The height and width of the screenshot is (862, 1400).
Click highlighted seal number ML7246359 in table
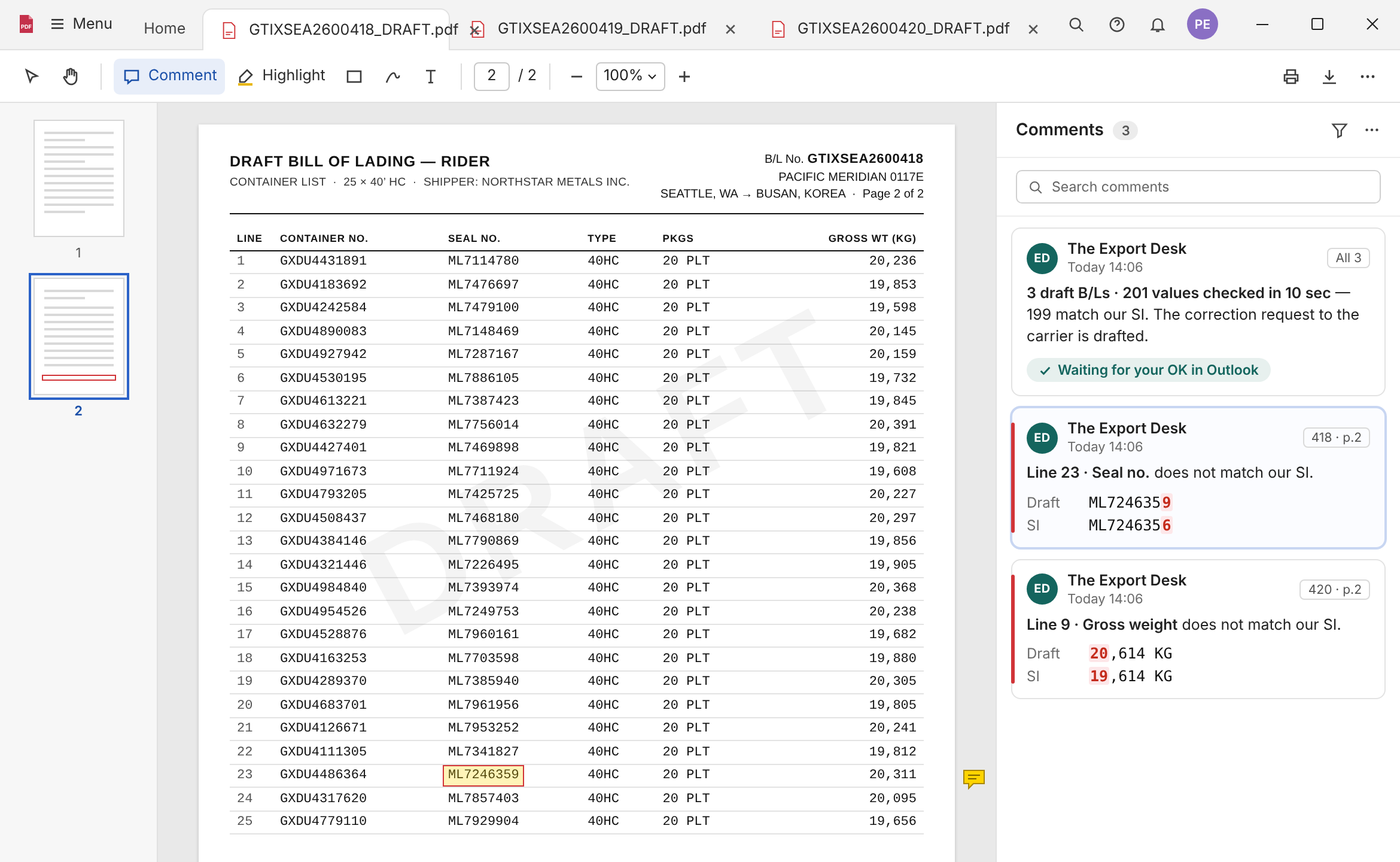tap(483, 775)
